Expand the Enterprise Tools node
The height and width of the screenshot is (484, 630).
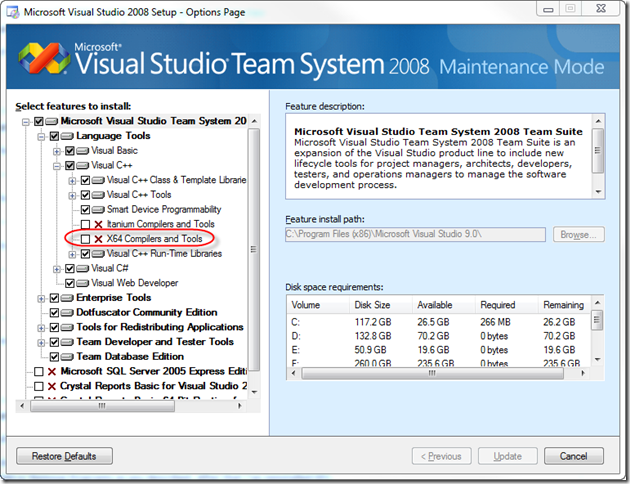pos(41,298)
